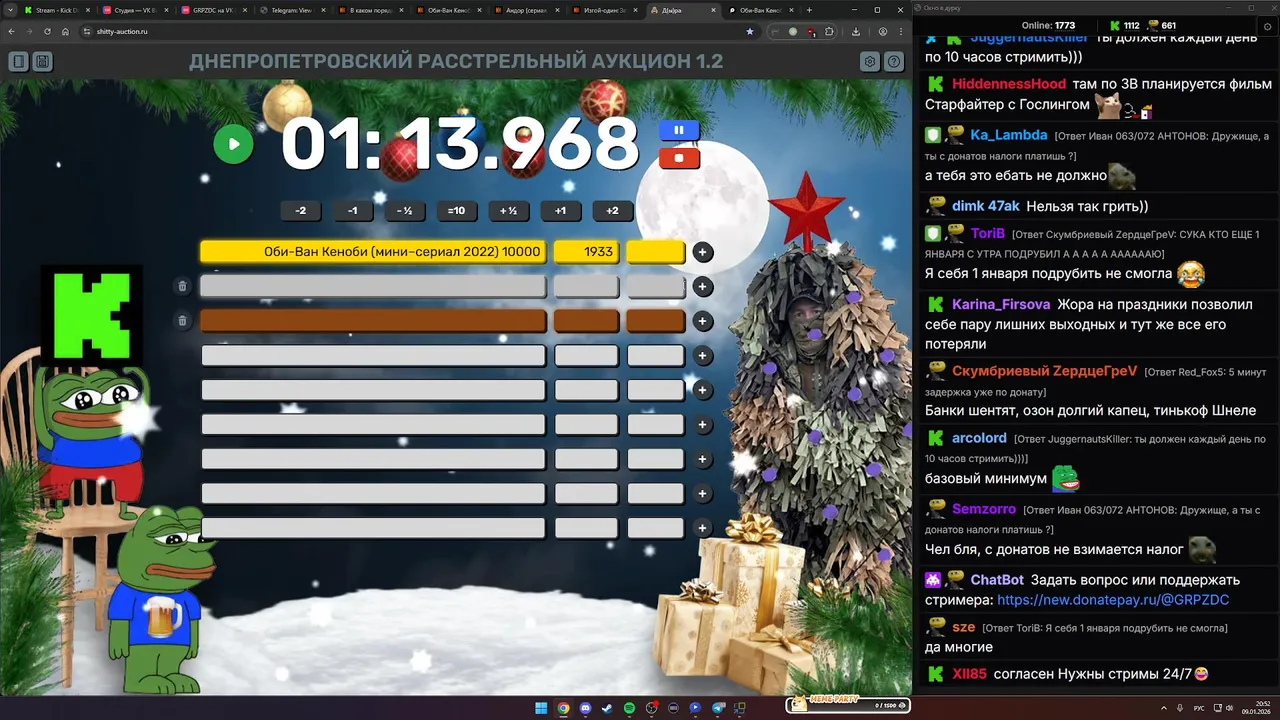Open Chrome downloads icon

click(855, 31)
